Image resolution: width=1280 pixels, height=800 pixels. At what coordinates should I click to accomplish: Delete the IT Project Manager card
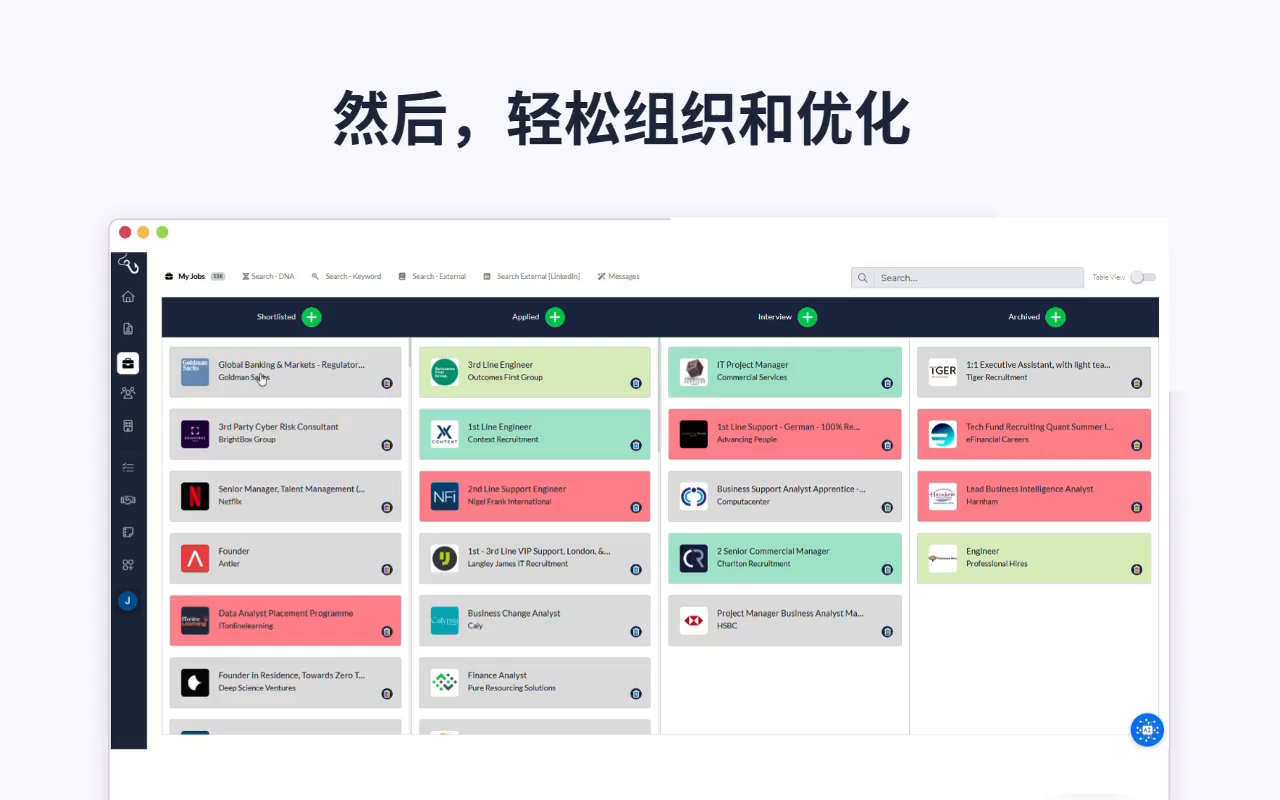tap(887, 383)
